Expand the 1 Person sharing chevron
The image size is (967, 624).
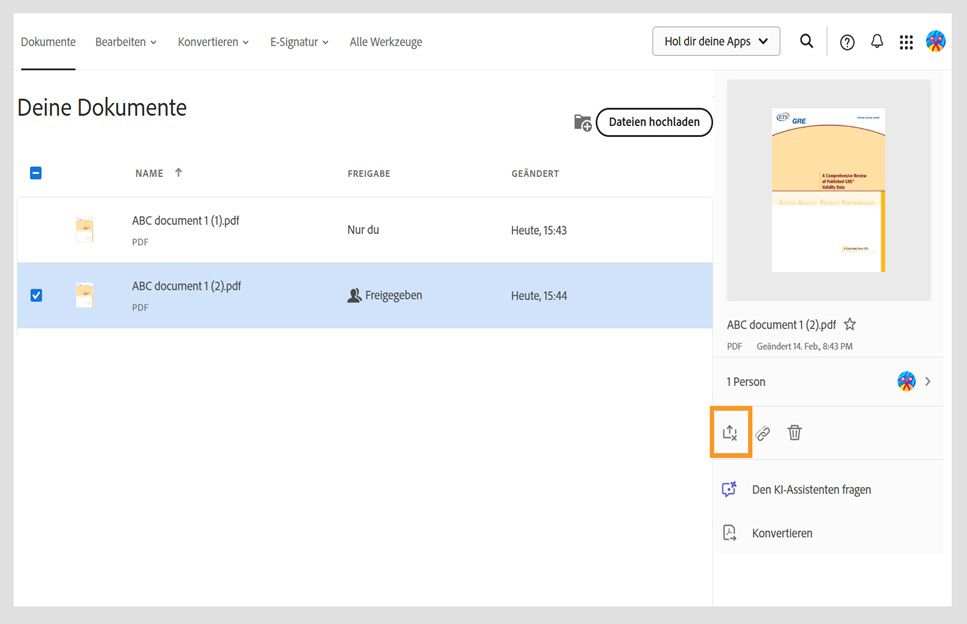[x=928, y=381]
